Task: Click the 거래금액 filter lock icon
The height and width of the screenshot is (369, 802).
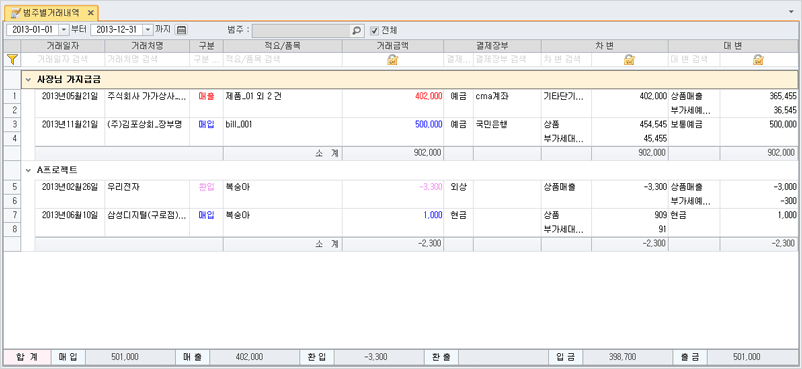Action: point(392,60)
